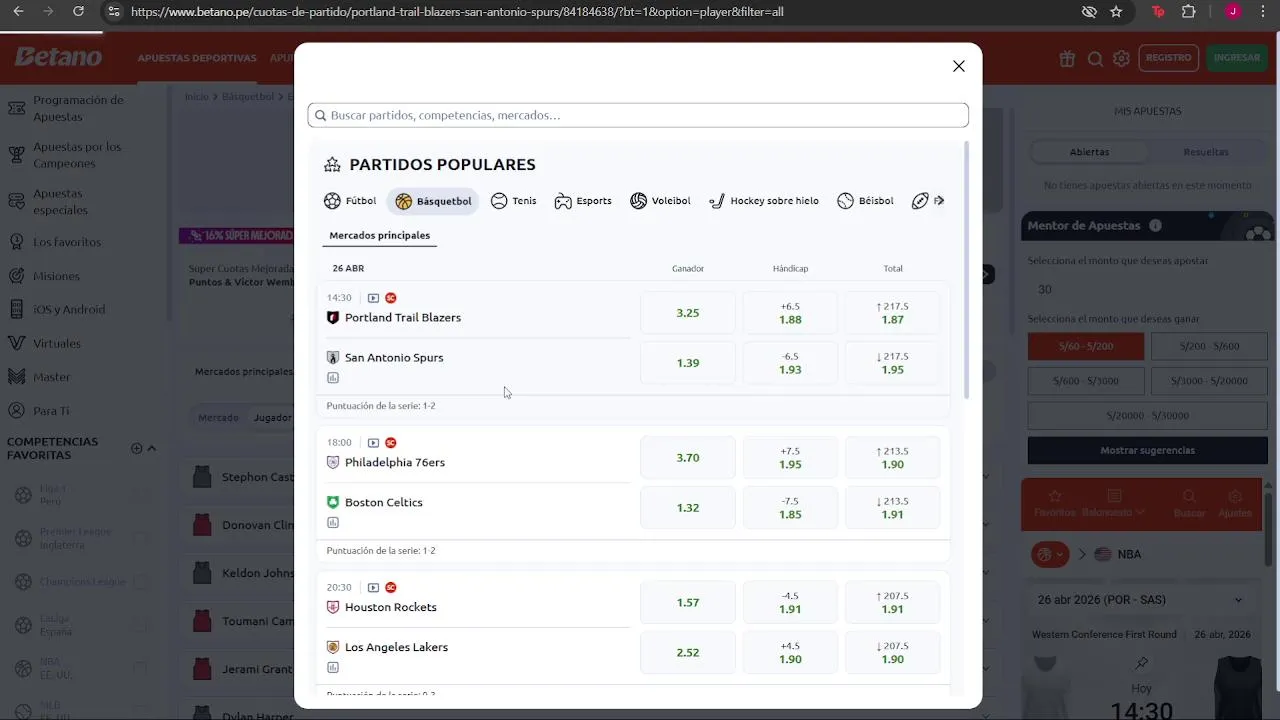1280x720 pixels.
Task: Select the Fútbol sport icon
Action: coord(333,201)
